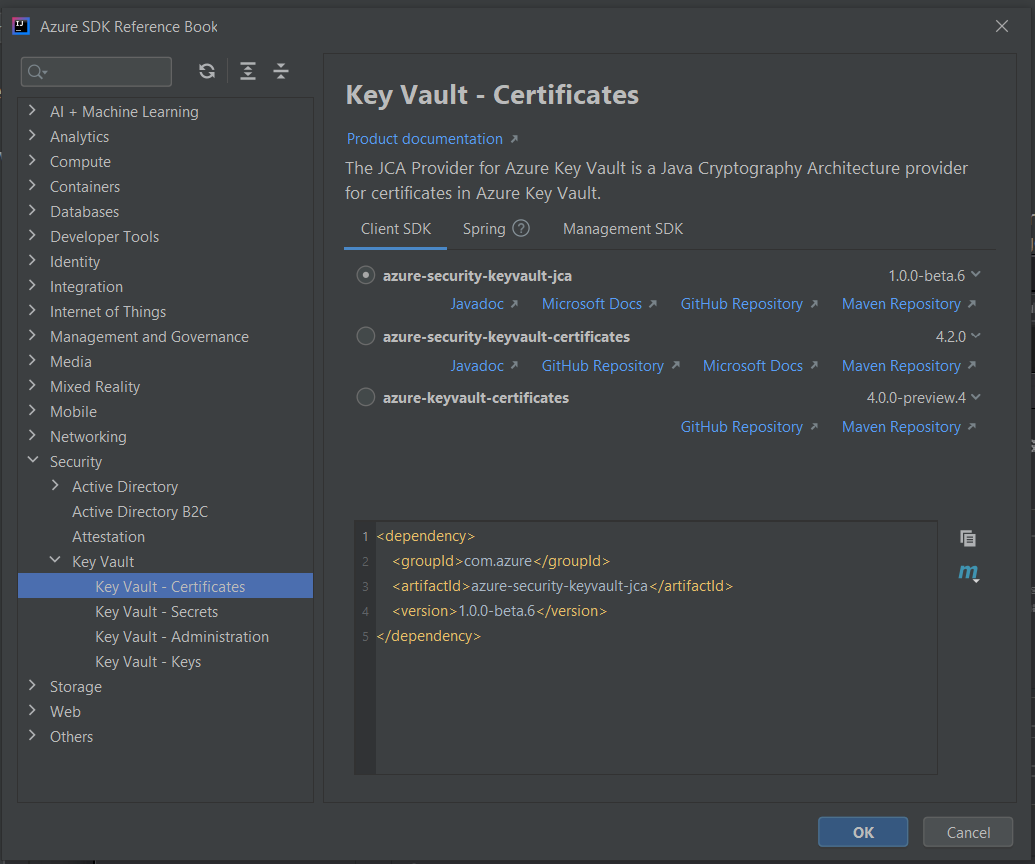Select the azure-security-keyvault-certificates radio button
The image size is (1035, 864).
pos(365,336)
